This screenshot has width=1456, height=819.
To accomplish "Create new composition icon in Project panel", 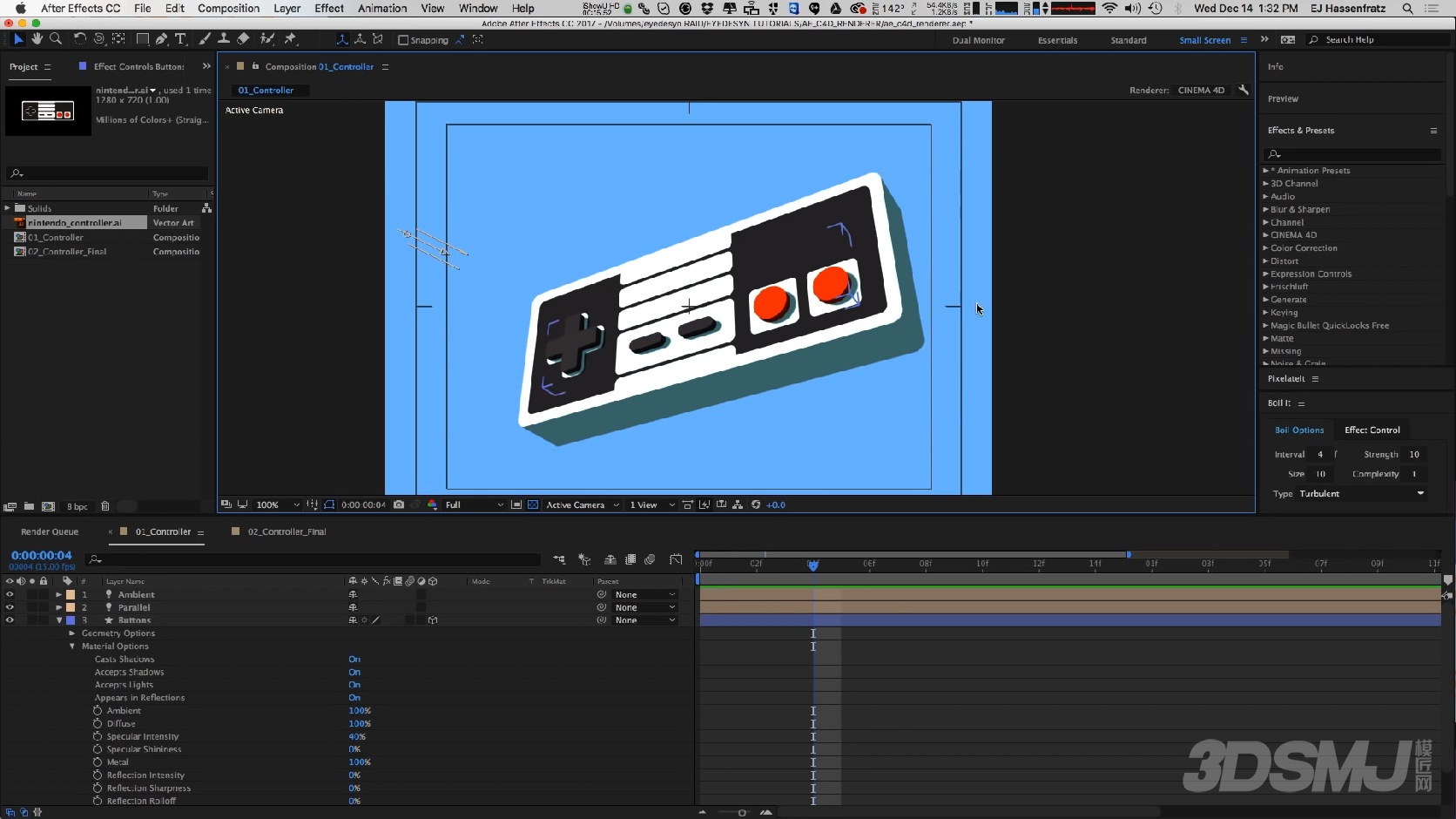I will coord(48,506).
